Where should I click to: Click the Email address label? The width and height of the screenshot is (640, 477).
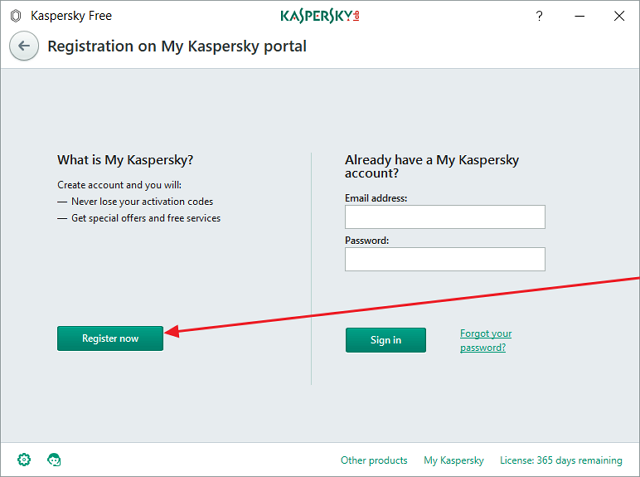pyautogui.click(x=376, y=198)
